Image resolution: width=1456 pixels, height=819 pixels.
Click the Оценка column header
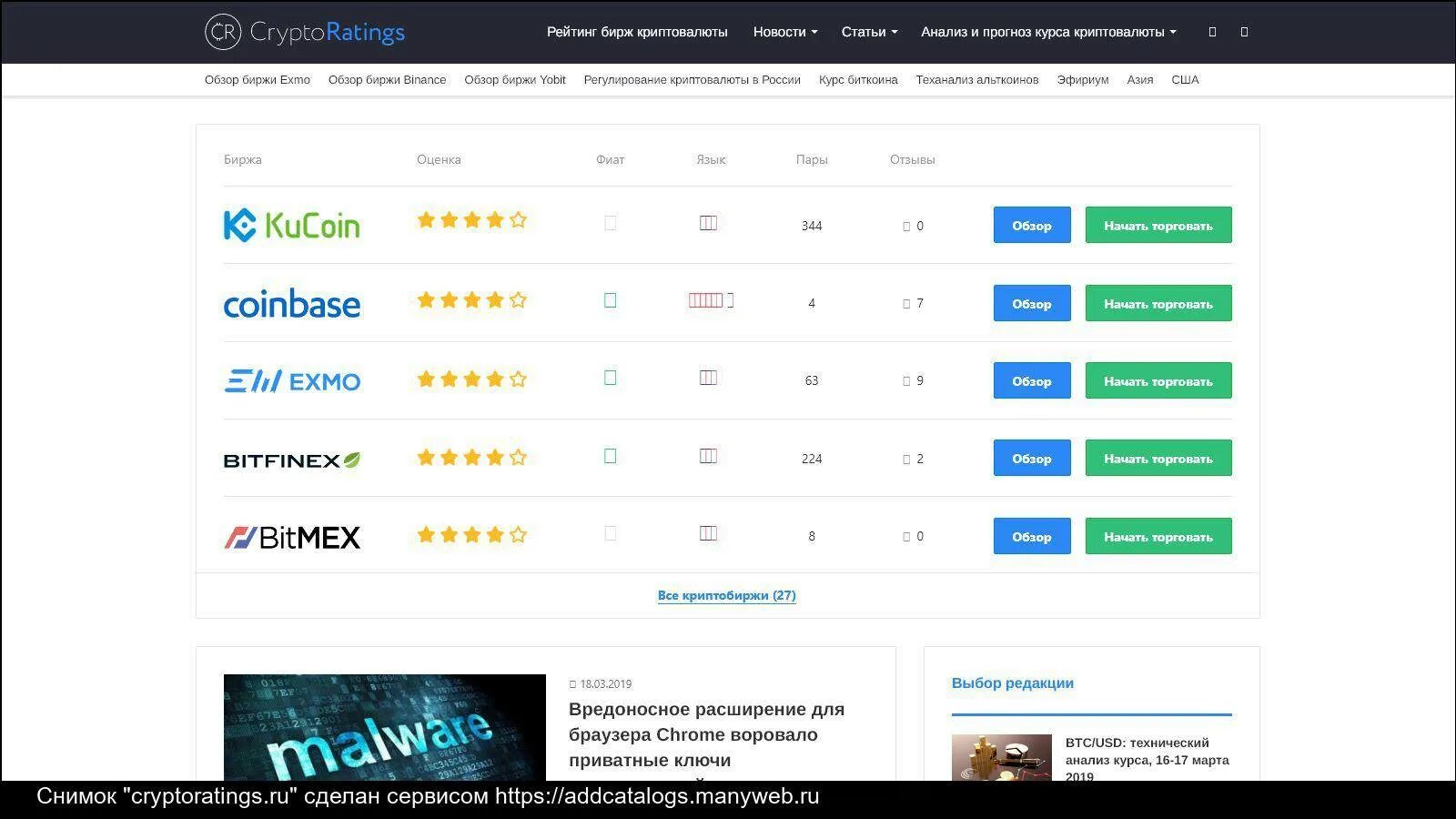[439, 159]
